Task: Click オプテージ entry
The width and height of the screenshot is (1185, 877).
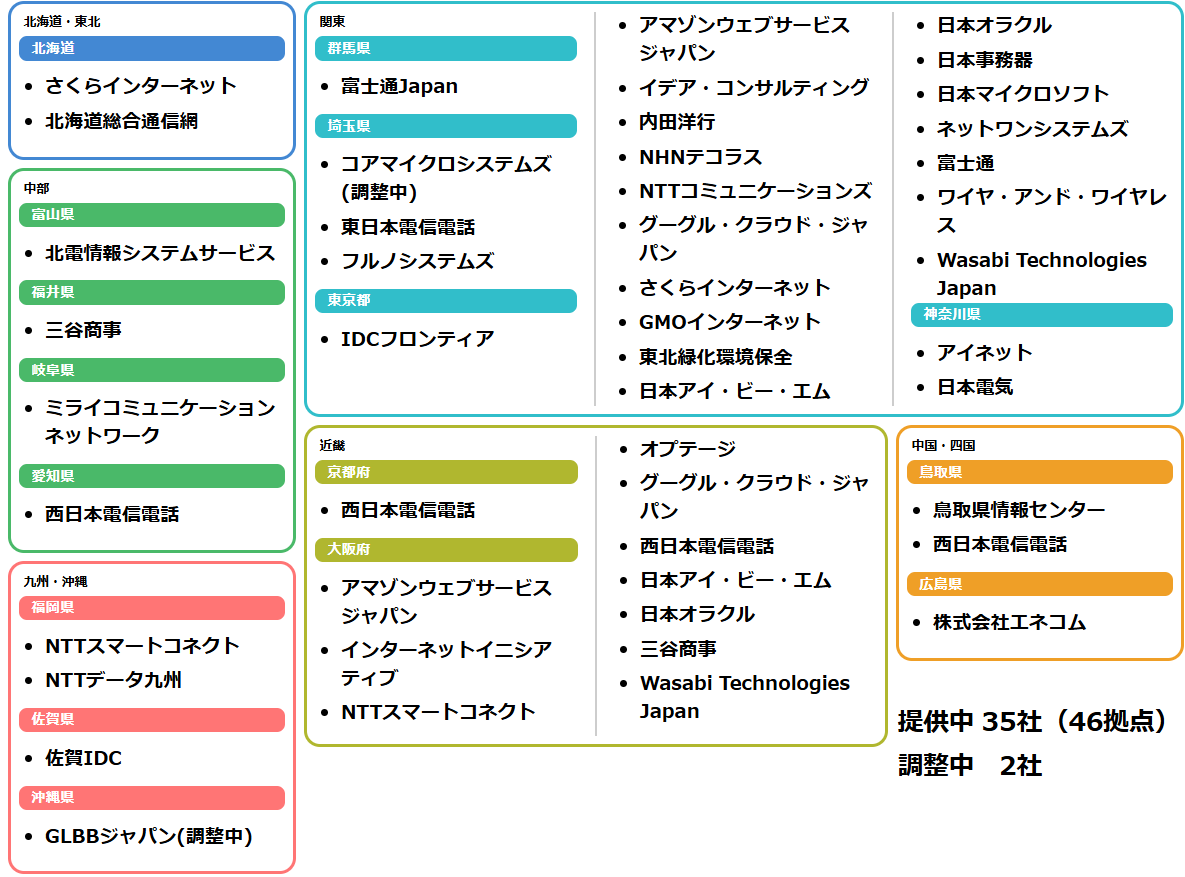Action: 688,449
